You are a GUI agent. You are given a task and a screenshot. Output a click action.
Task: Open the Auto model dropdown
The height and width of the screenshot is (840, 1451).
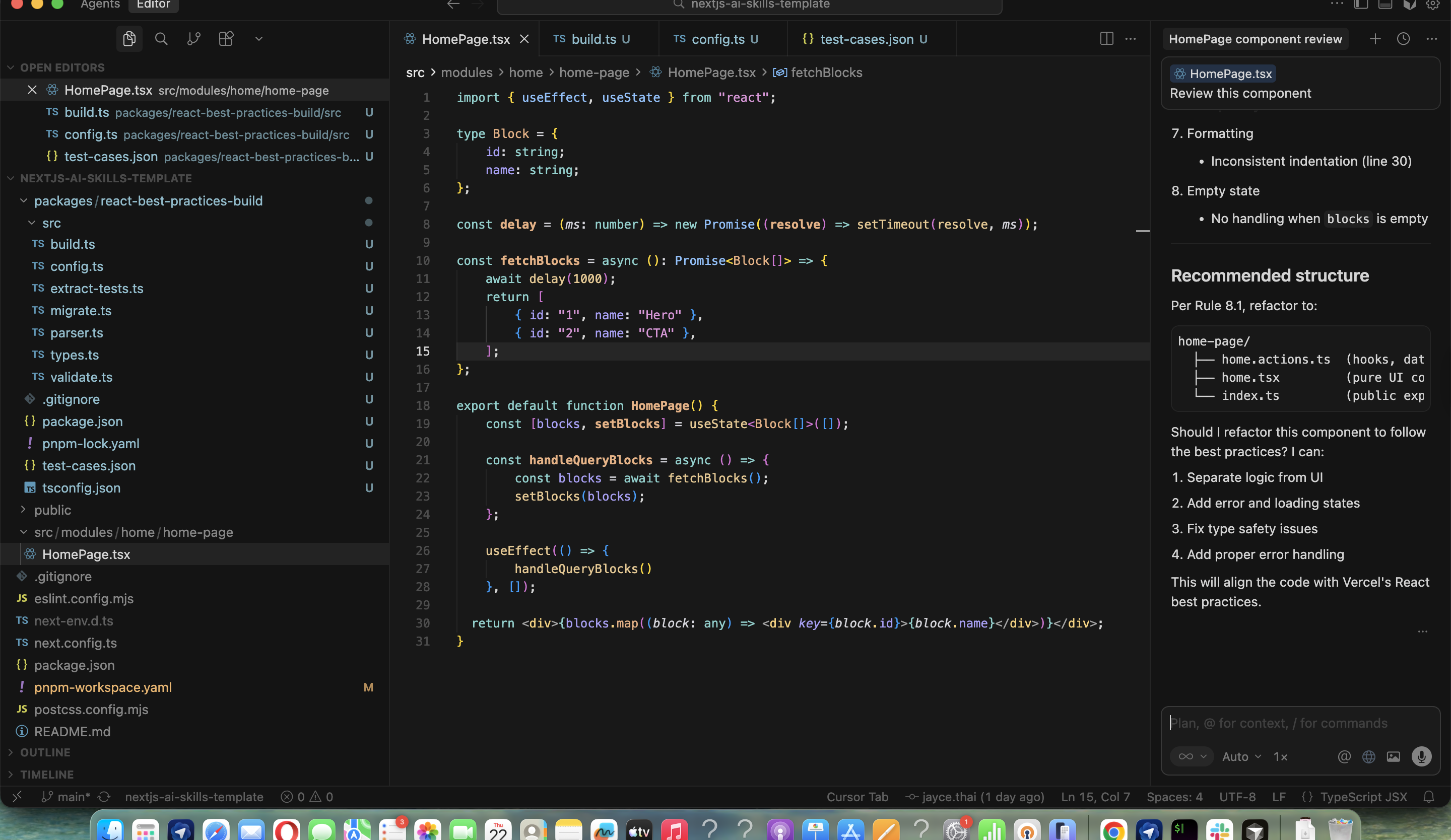[x=1241, y=756]
